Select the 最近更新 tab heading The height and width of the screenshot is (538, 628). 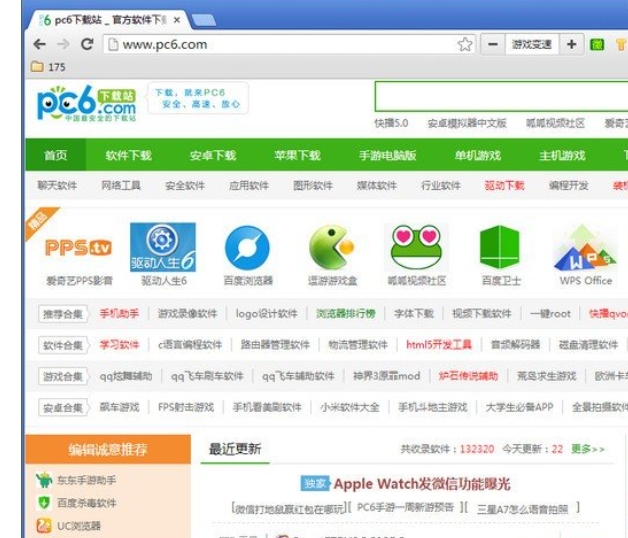pyautogui.click(x=235, y=449)
